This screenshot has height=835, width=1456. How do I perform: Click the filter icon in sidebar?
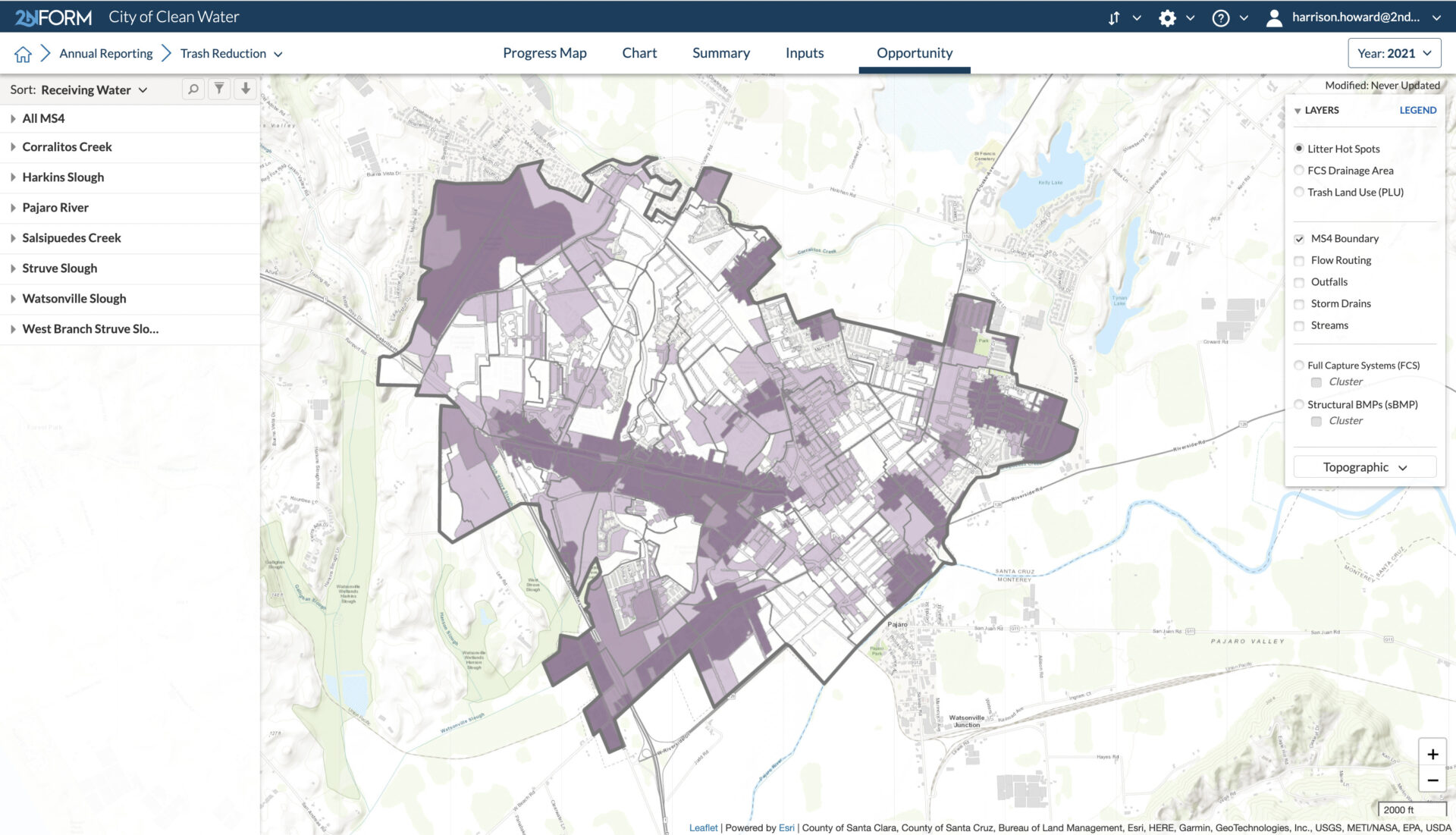[x=219, y=90]
